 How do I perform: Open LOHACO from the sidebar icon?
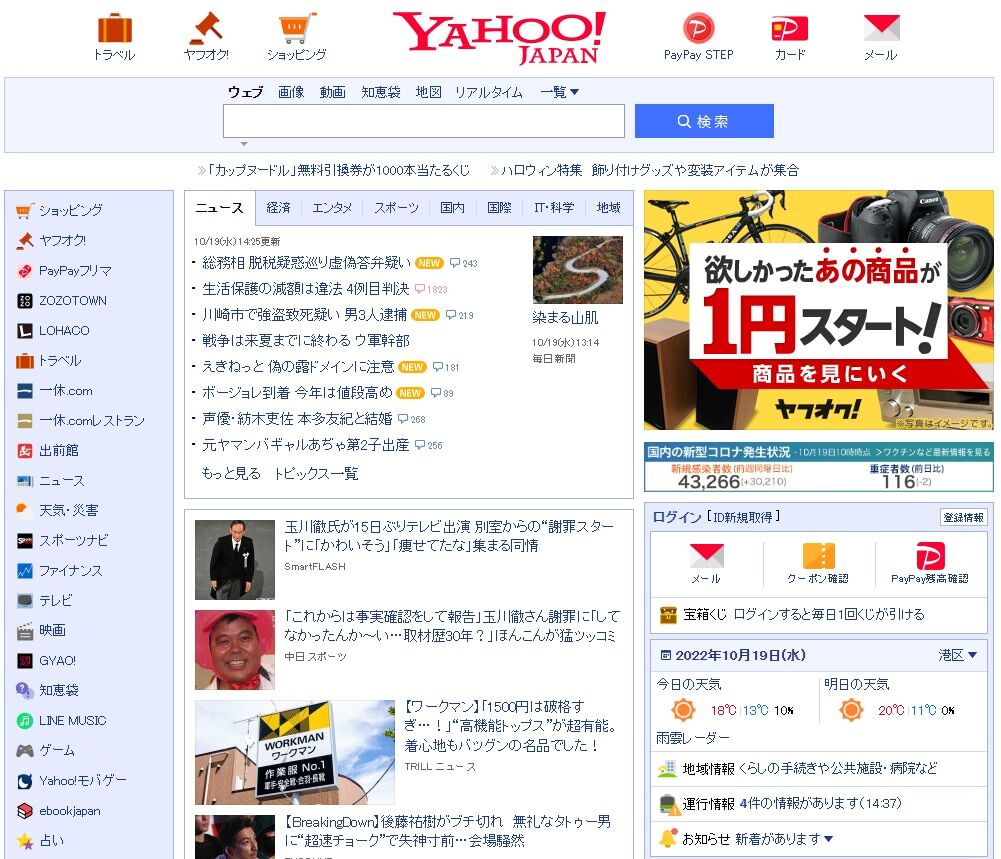pyautogui.click(x=24, y=330)
